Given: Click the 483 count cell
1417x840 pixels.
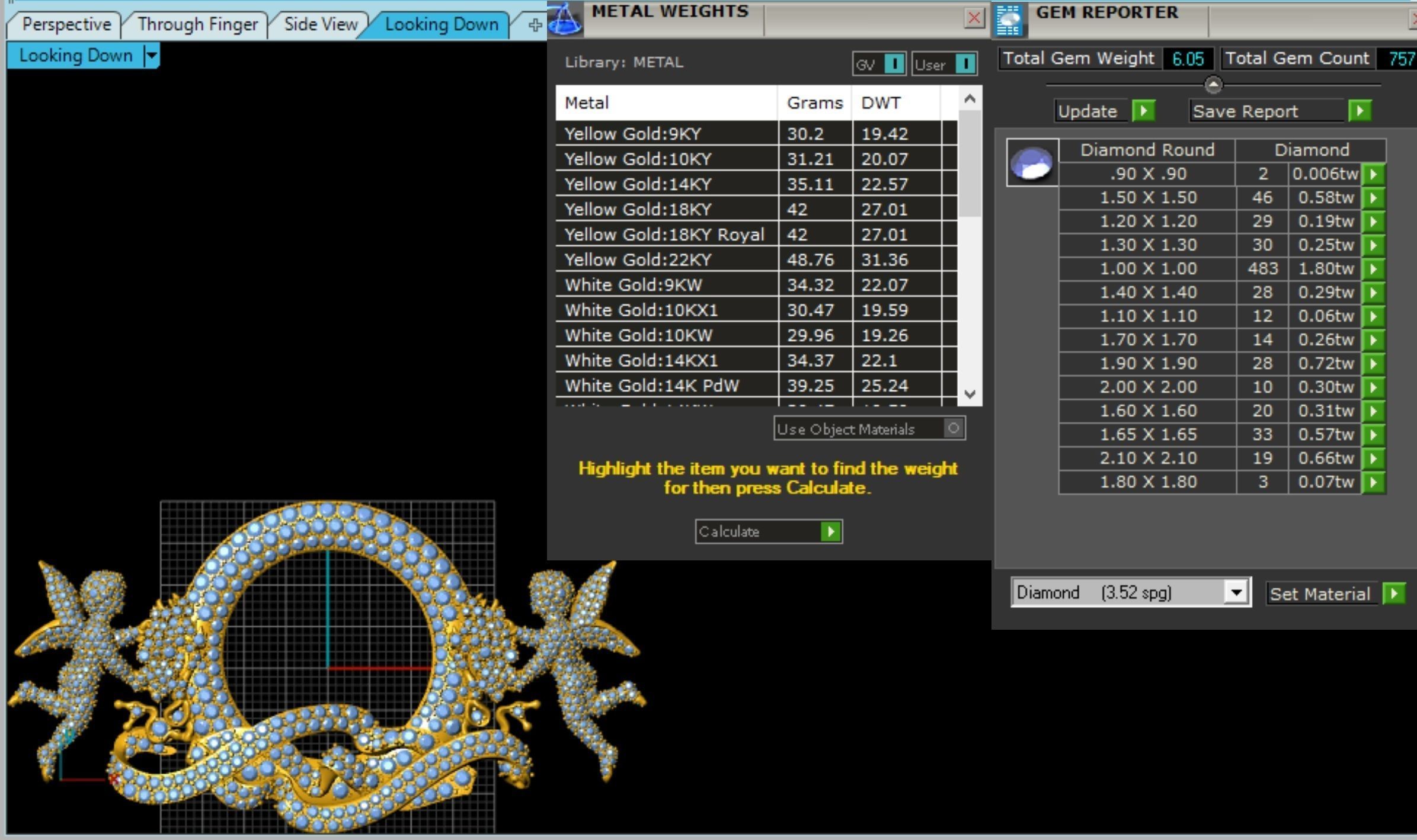Looking at the screenshot, I should point(1262,269).
